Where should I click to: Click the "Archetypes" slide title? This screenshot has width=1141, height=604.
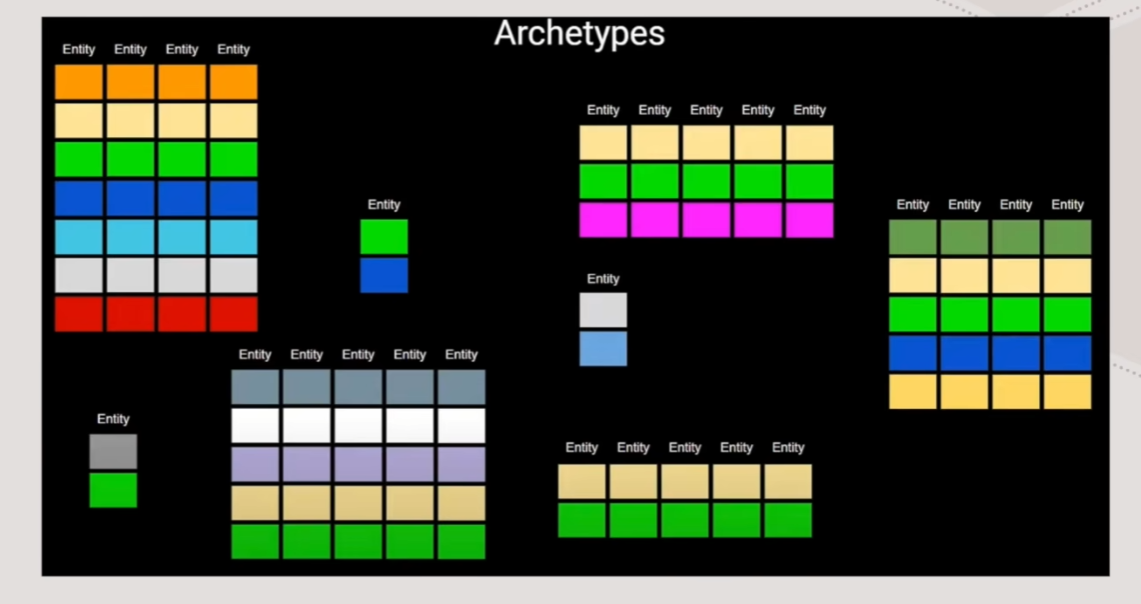pyautogui.click(x=579, y=33)
